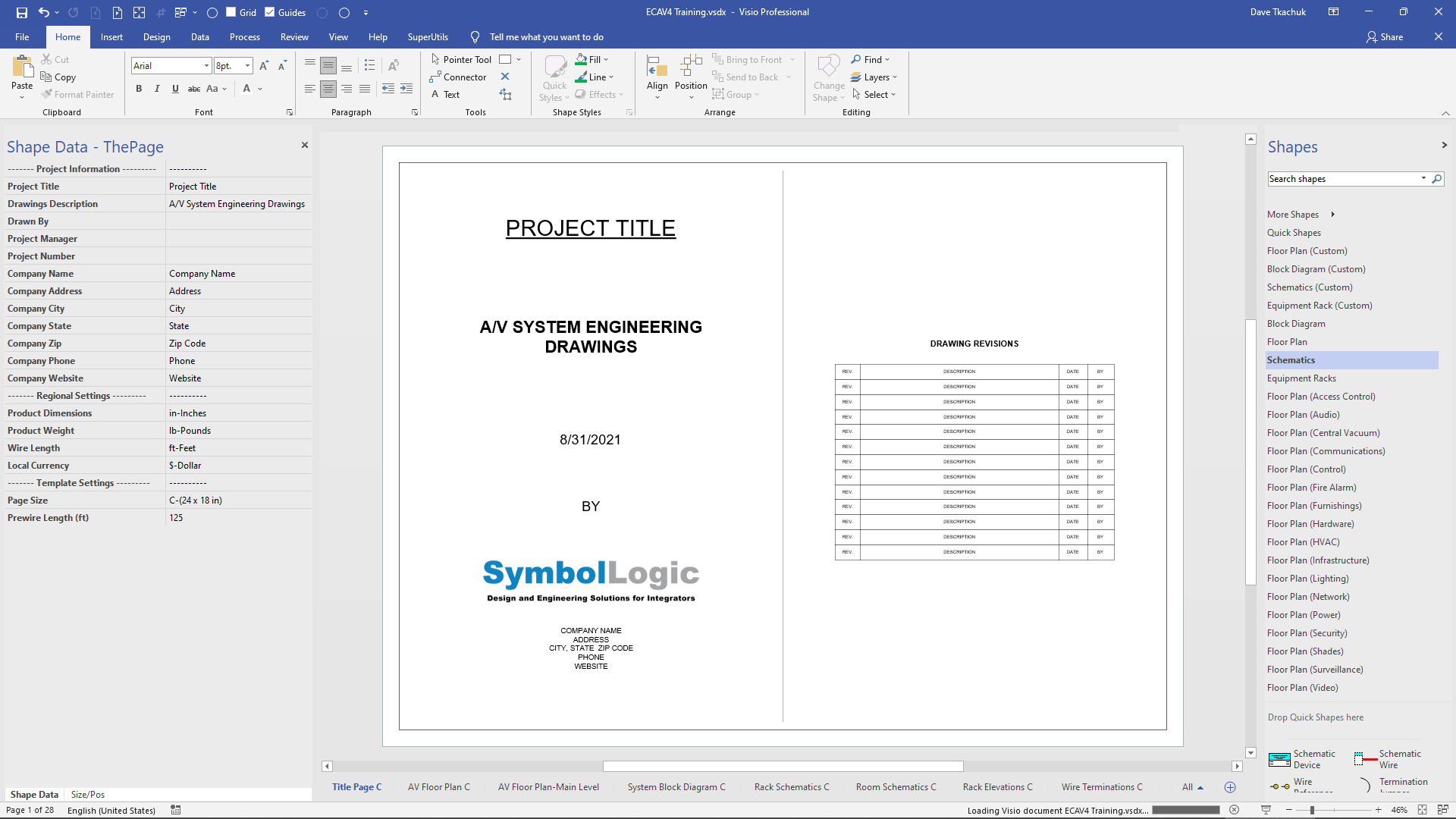Undo the last action

(x=44, y=12)
